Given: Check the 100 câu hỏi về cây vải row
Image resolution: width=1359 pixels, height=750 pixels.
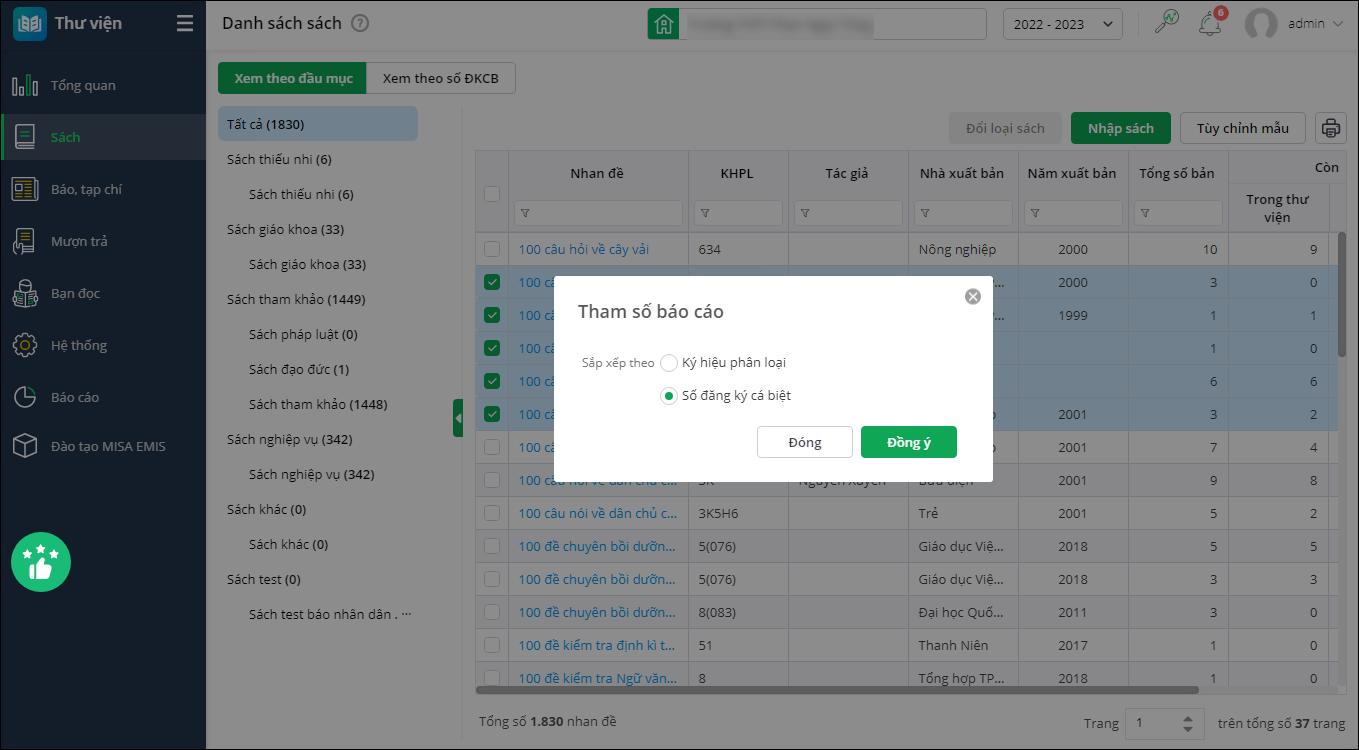Looking at the screenshot, I should point(492,249).
